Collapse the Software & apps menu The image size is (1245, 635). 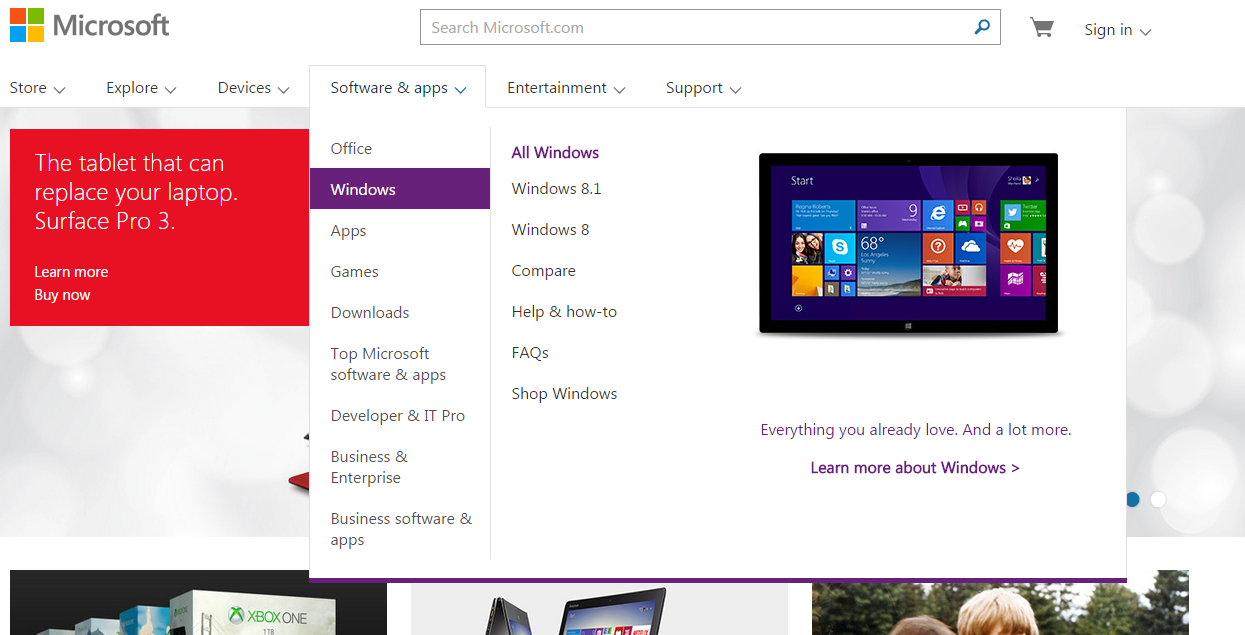pos(398,88)
